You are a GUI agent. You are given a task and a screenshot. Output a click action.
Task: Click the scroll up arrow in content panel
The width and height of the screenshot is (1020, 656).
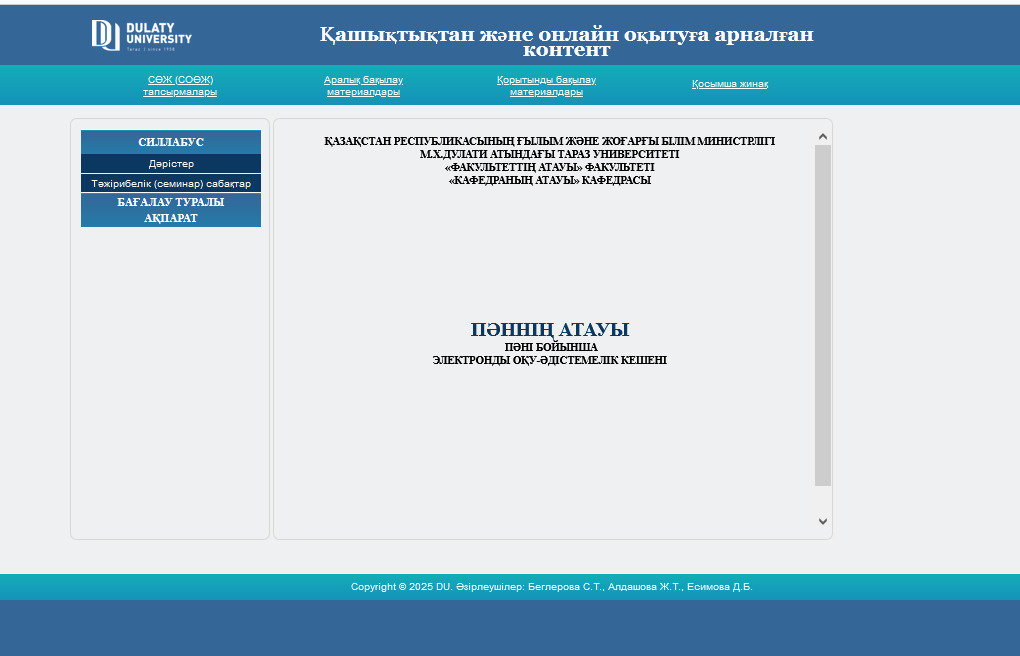pos(823,136)
